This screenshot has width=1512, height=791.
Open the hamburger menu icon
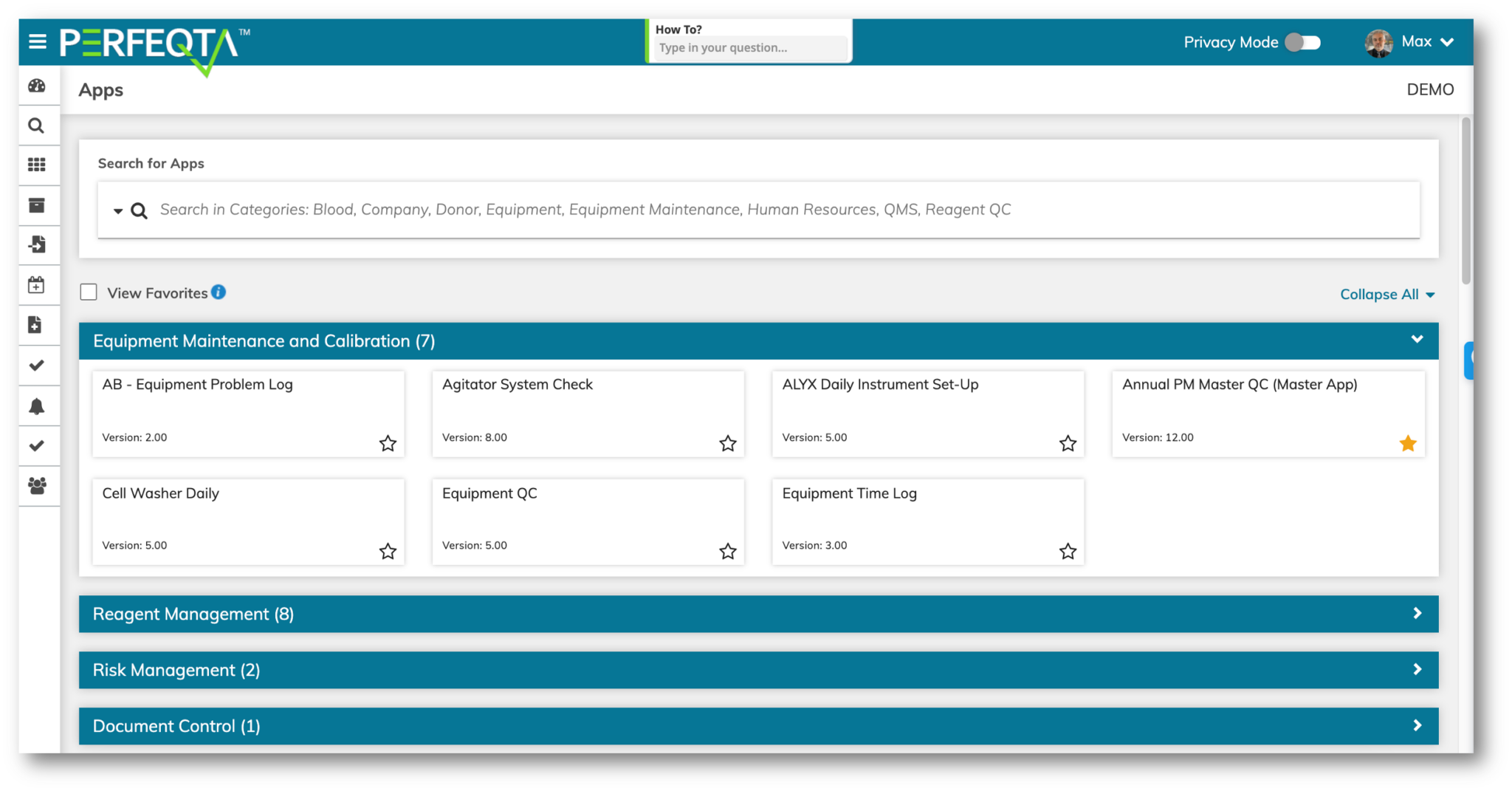pos(38,41)
